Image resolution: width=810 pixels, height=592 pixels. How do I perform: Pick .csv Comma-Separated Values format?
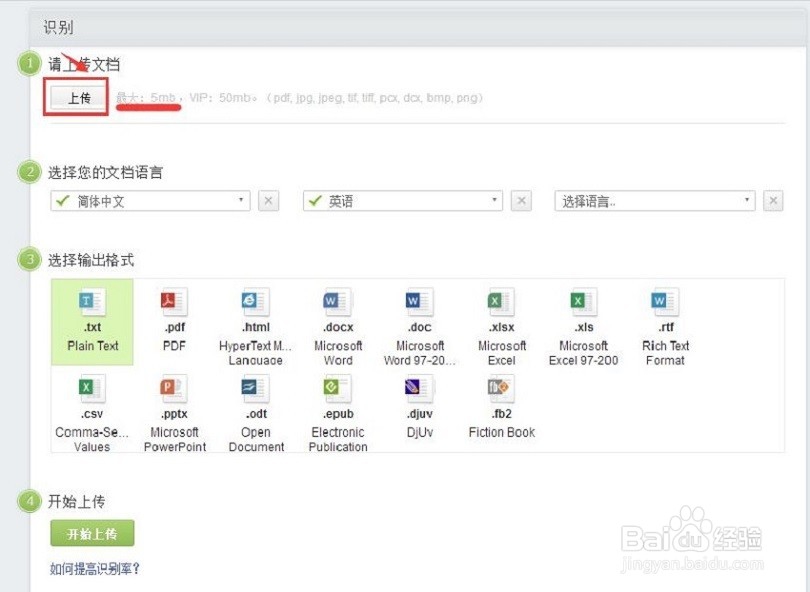click(x=92, y=413)
